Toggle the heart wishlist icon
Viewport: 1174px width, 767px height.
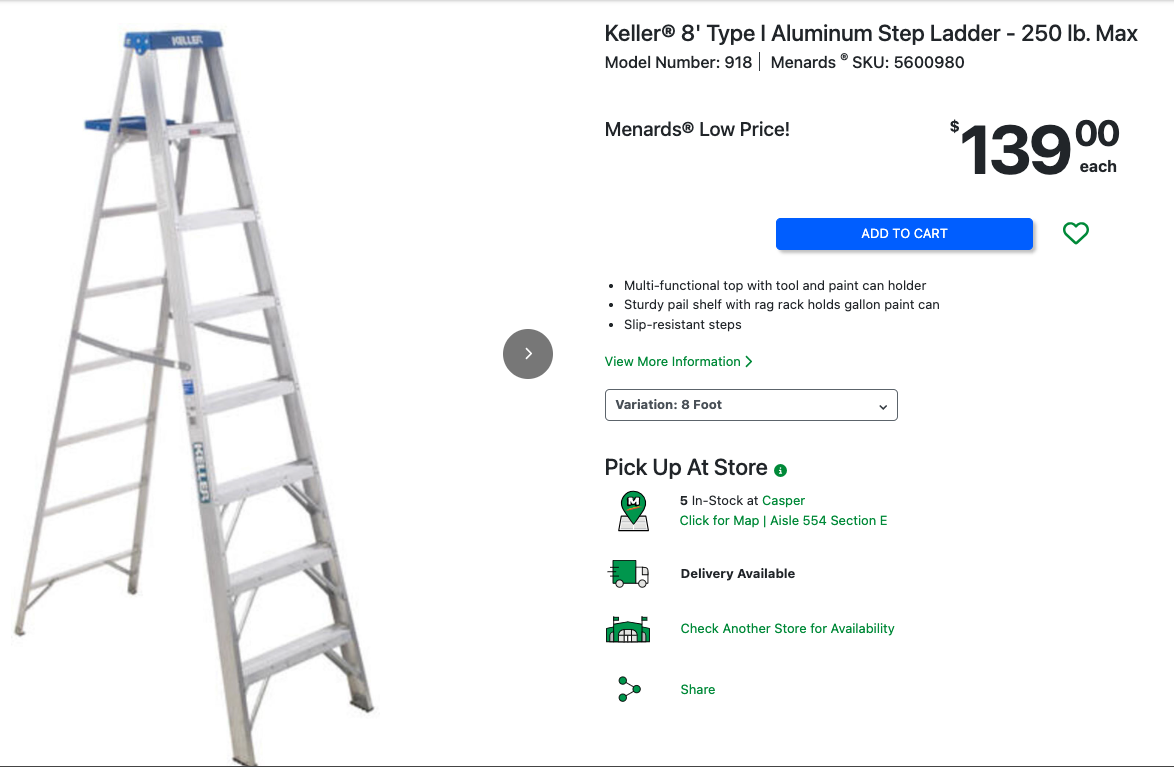[x=1075, y=233]
